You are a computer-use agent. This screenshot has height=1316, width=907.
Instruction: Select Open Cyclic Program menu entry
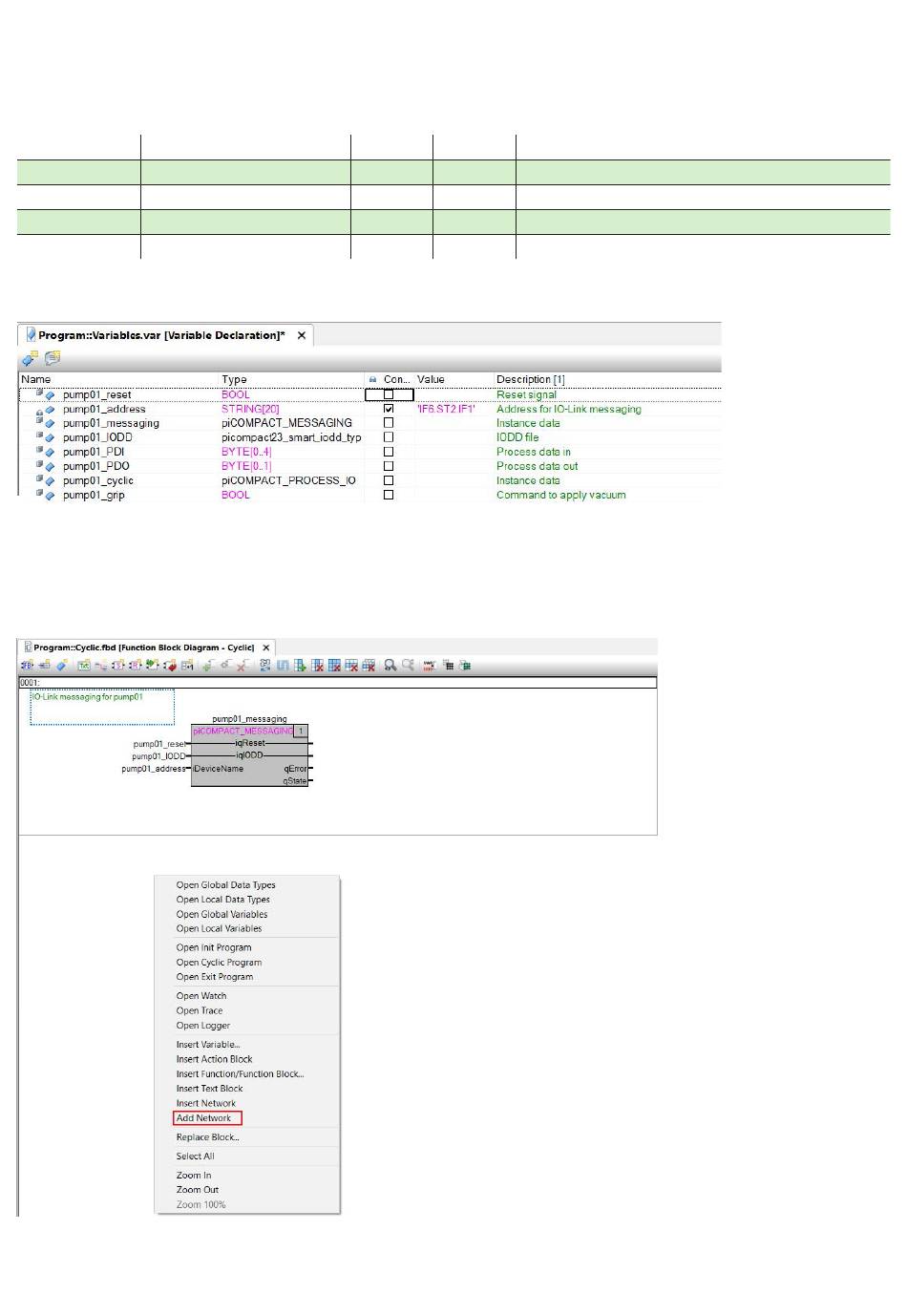219,963
